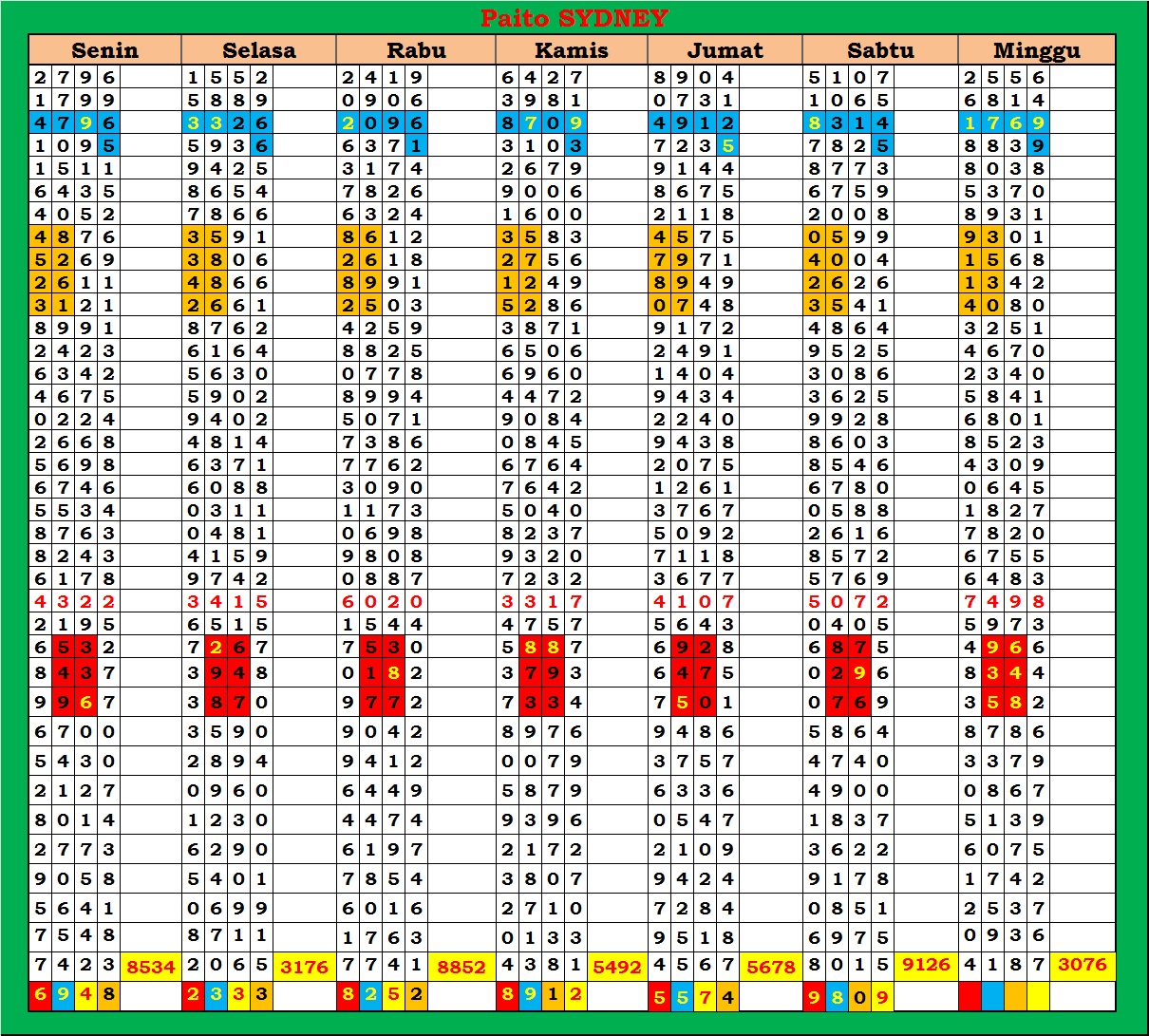Click the yellow 3176 cell in Selasa
This screenshot has height=1036, width=1149.
tap(304, 967)
